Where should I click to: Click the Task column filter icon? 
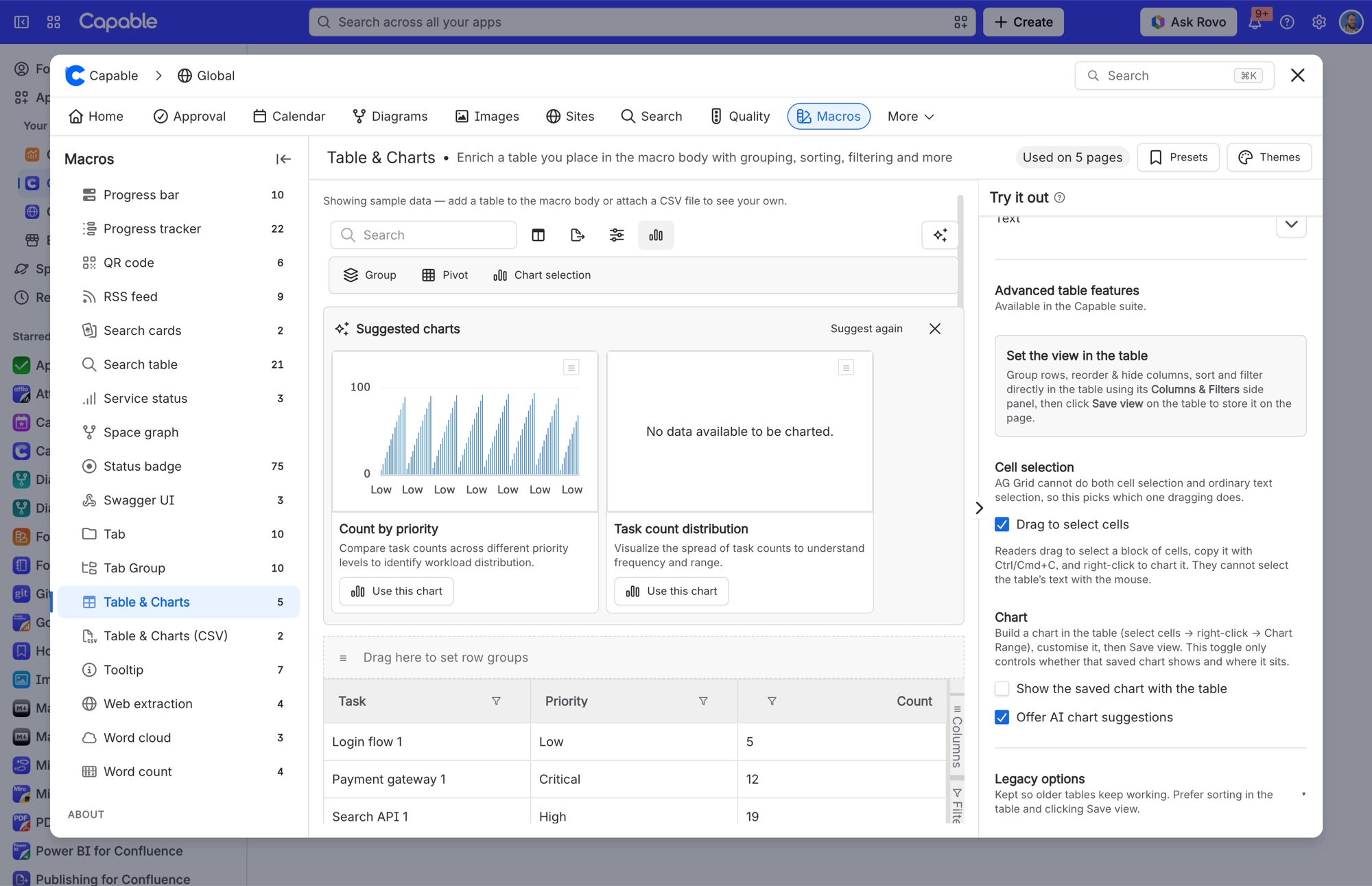496,701
